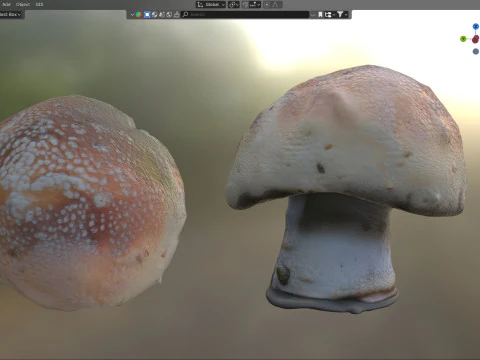480x360 pixels.
Task: Toggle proportional editing
Action: [267, 4]
